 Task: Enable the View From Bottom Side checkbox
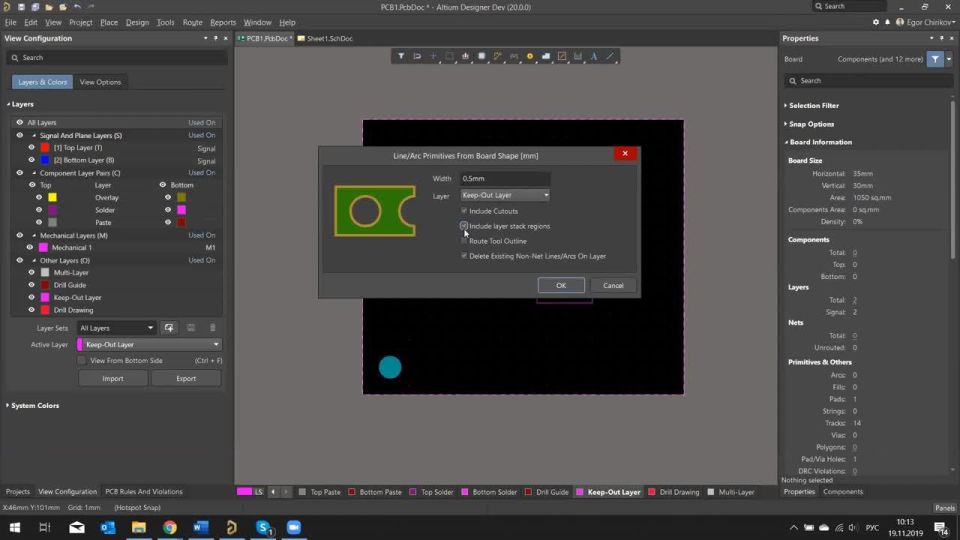tap(81, 361)
